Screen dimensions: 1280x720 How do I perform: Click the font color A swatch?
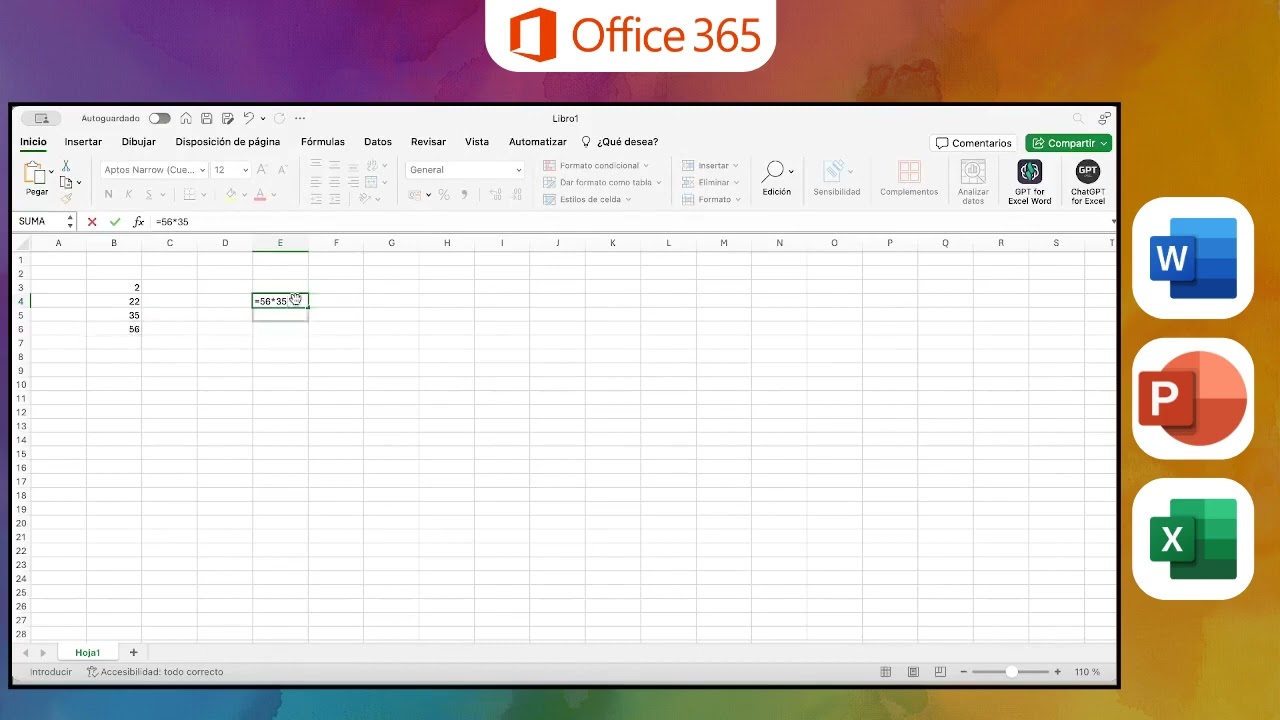pyautogui.click(x=260, y=194)
